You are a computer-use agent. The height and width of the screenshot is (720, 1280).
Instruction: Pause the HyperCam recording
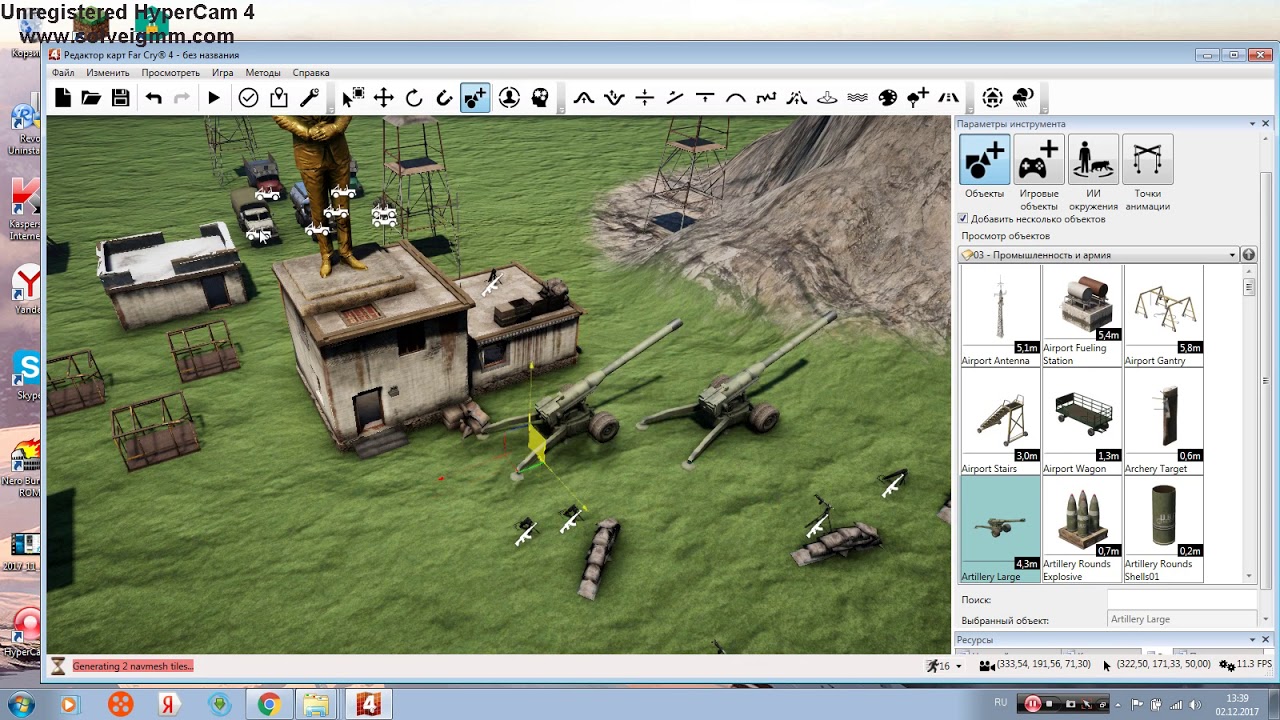click(x=1033, y=704)
